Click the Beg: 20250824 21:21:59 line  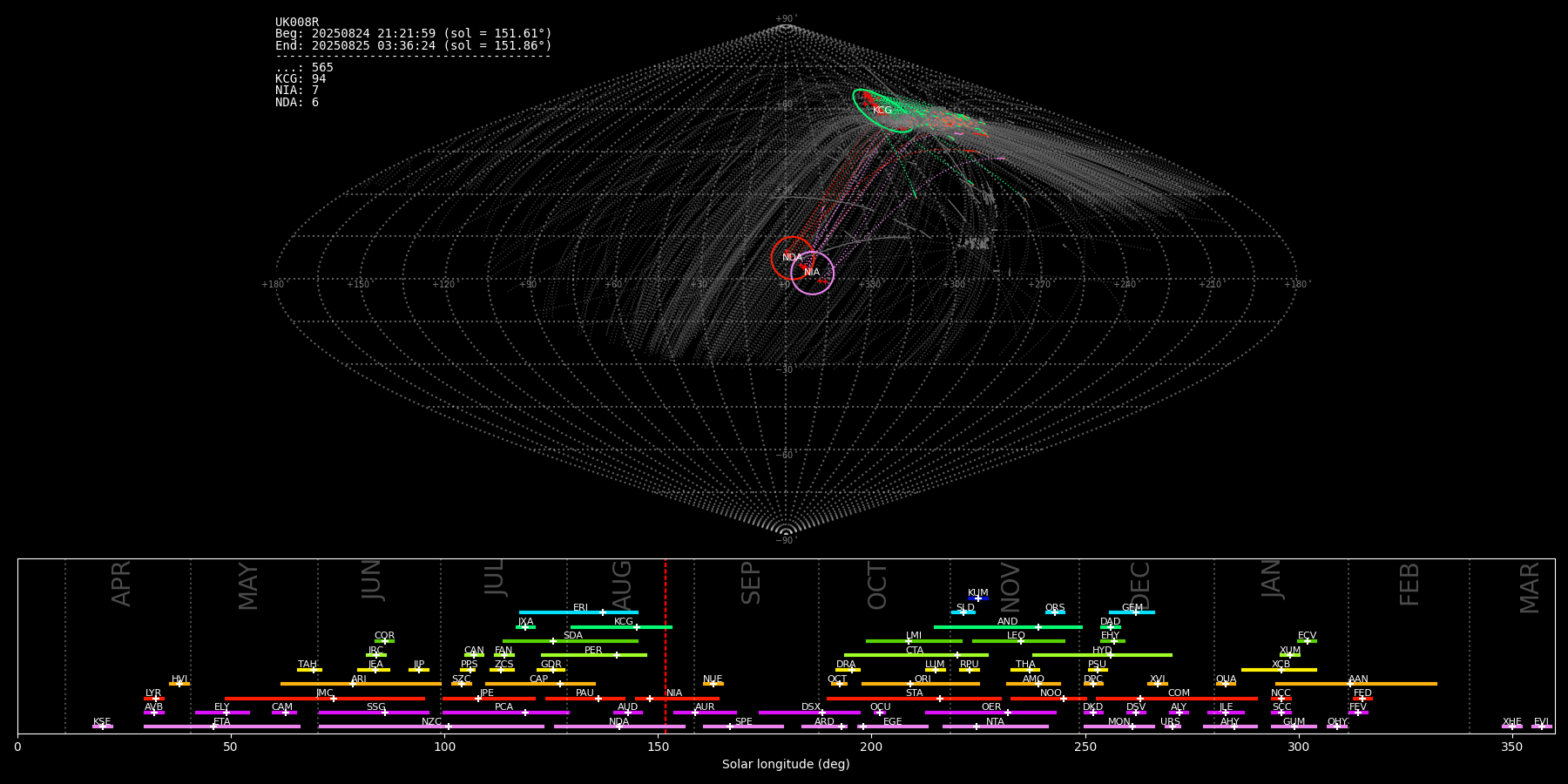pos(414,34)
